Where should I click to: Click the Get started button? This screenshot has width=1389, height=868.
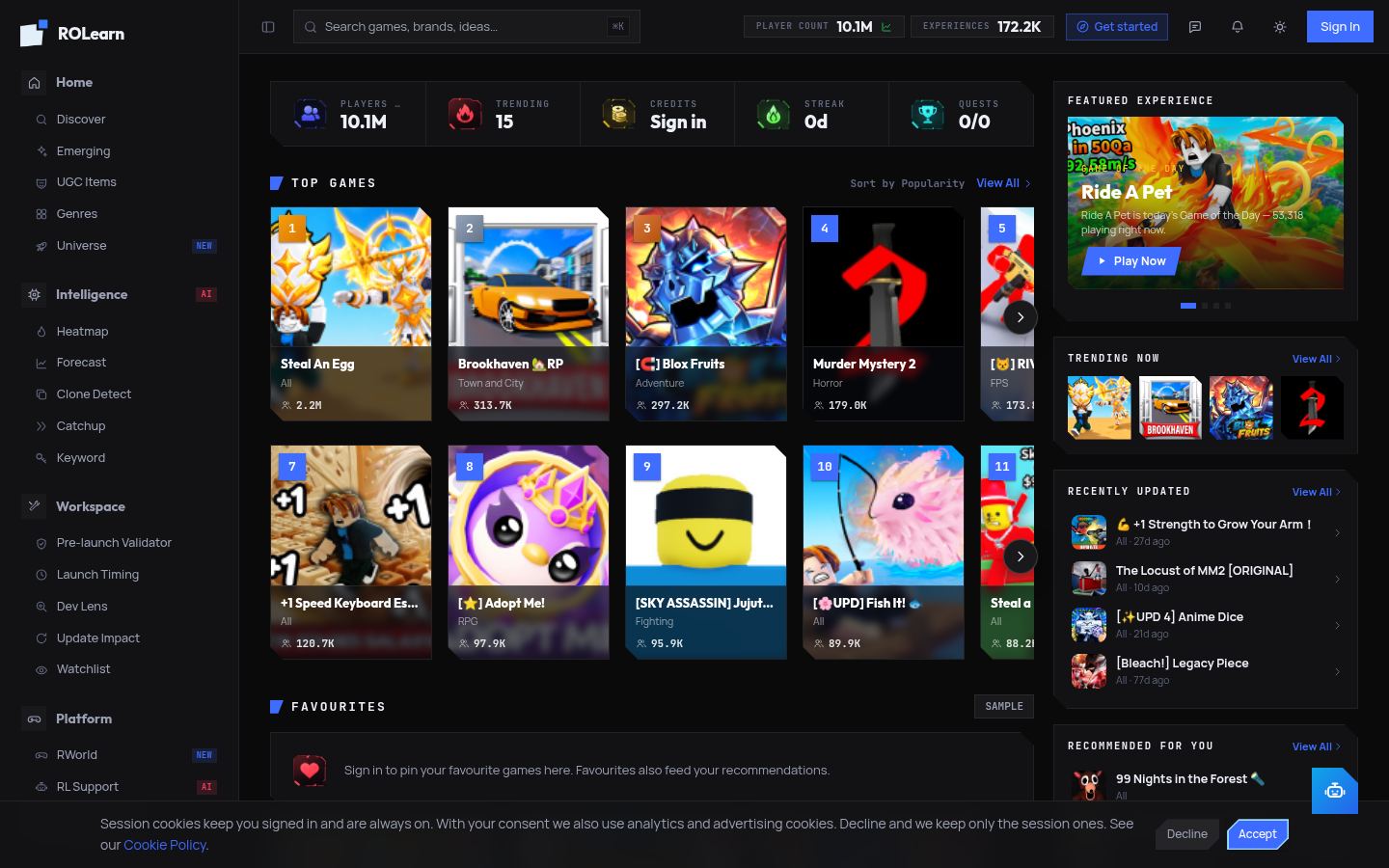[x=1117, y=27]
